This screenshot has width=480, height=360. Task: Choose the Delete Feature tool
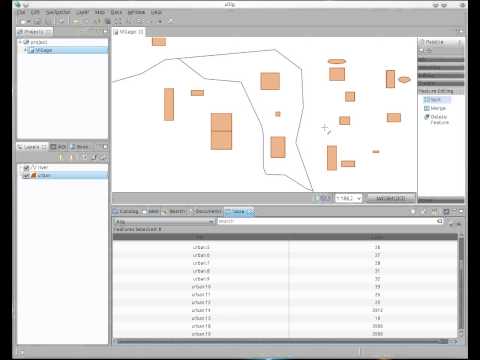(437, 119)
